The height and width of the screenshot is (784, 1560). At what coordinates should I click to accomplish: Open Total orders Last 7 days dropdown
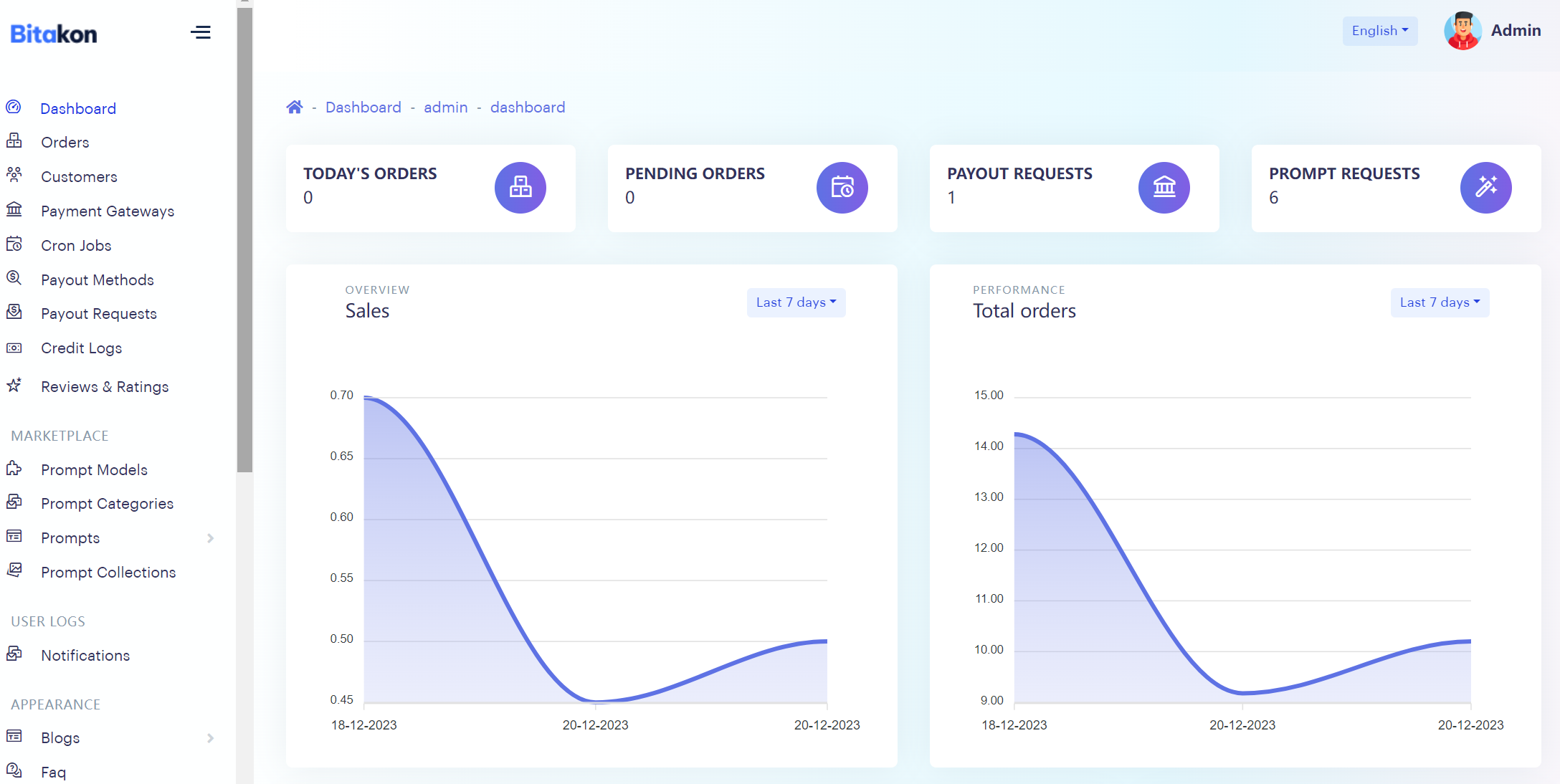coord(1440,302)
